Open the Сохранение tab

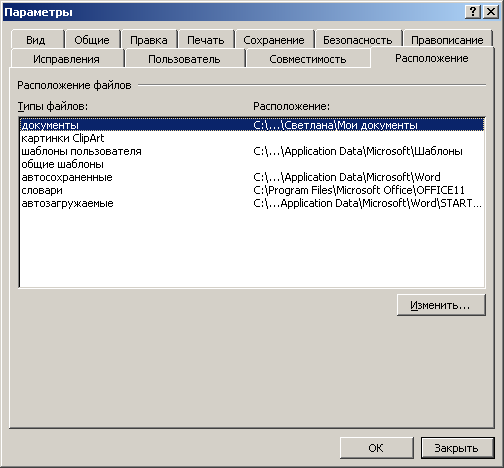click(x=274, y=39)
